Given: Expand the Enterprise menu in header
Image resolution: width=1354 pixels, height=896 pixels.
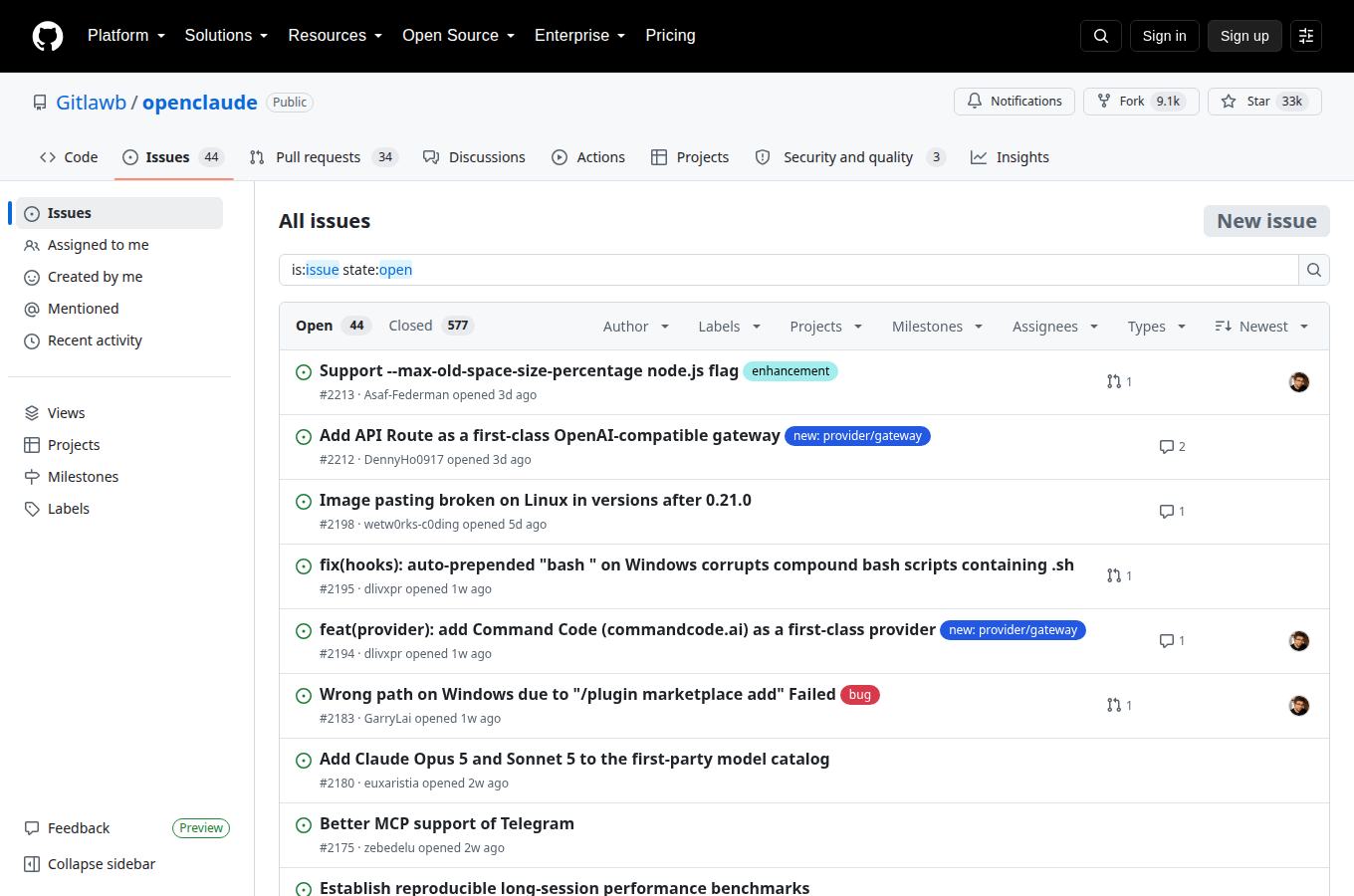Looking at the screenshot, I should 580,36.
